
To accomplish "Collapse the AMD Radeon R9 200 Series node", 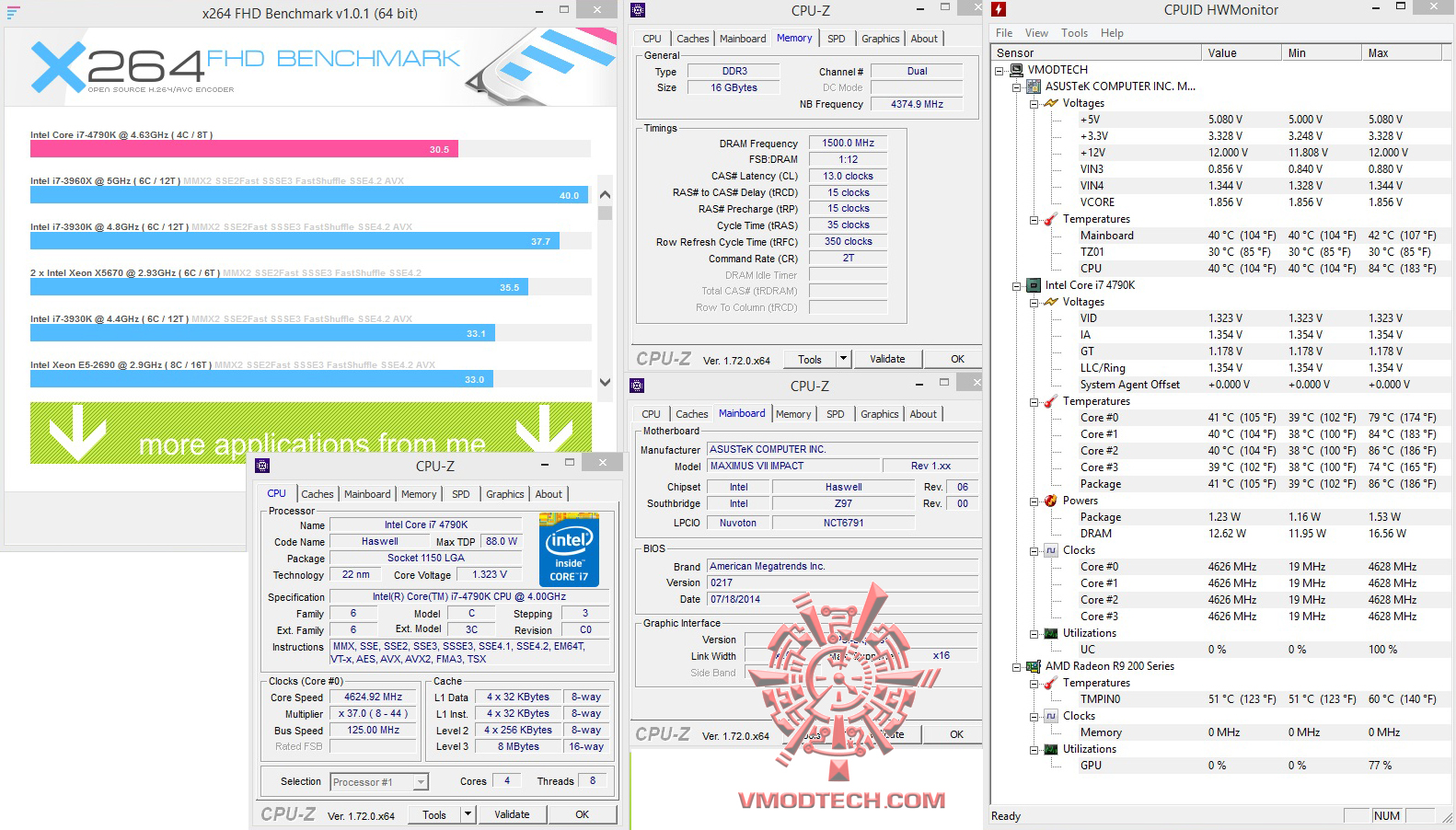I will pyautogui.click(x=1017, y=666).
